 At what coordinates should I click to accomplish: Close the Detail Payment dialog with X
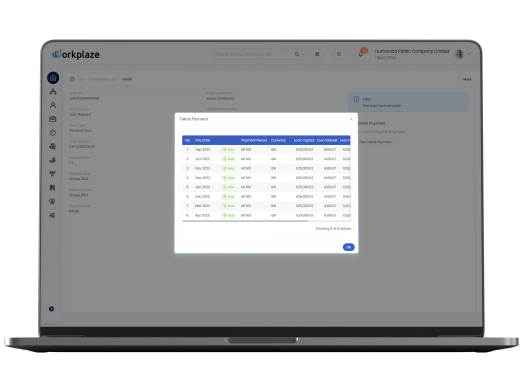click(x=351, y=119)
